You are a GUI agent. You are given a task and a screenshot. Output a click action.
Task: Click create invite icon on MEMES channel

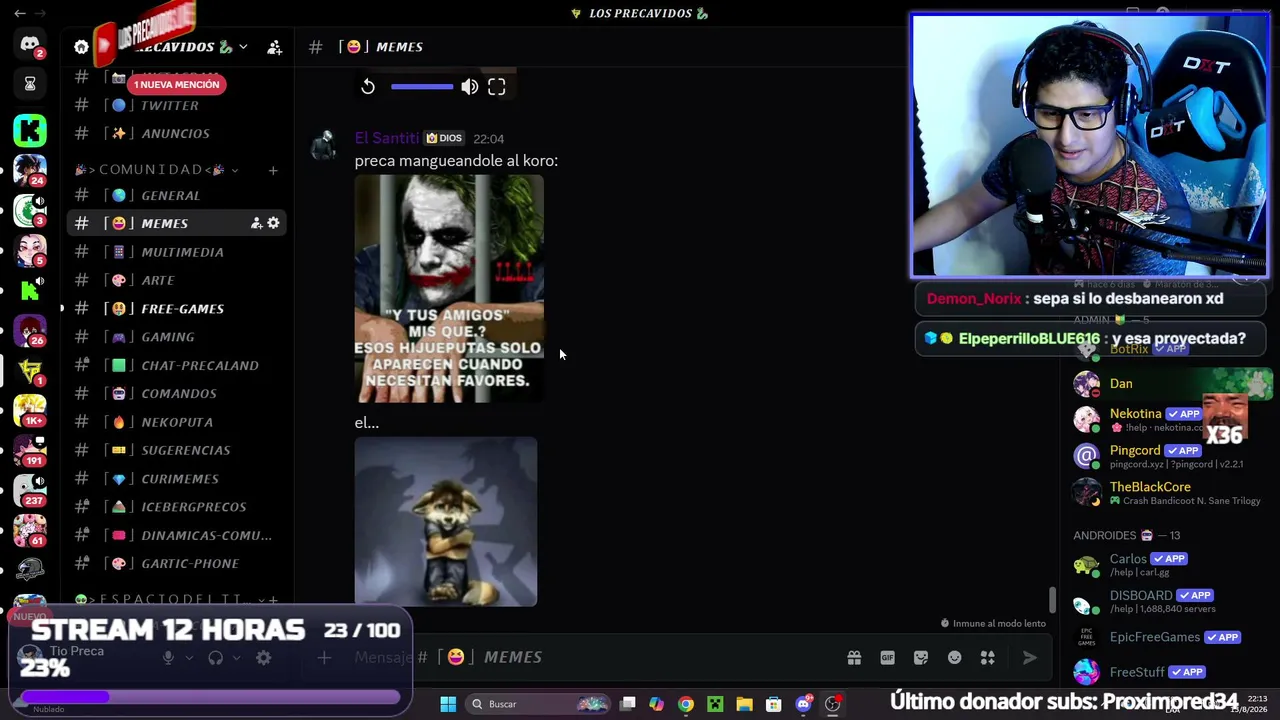[x=256, y=223]
